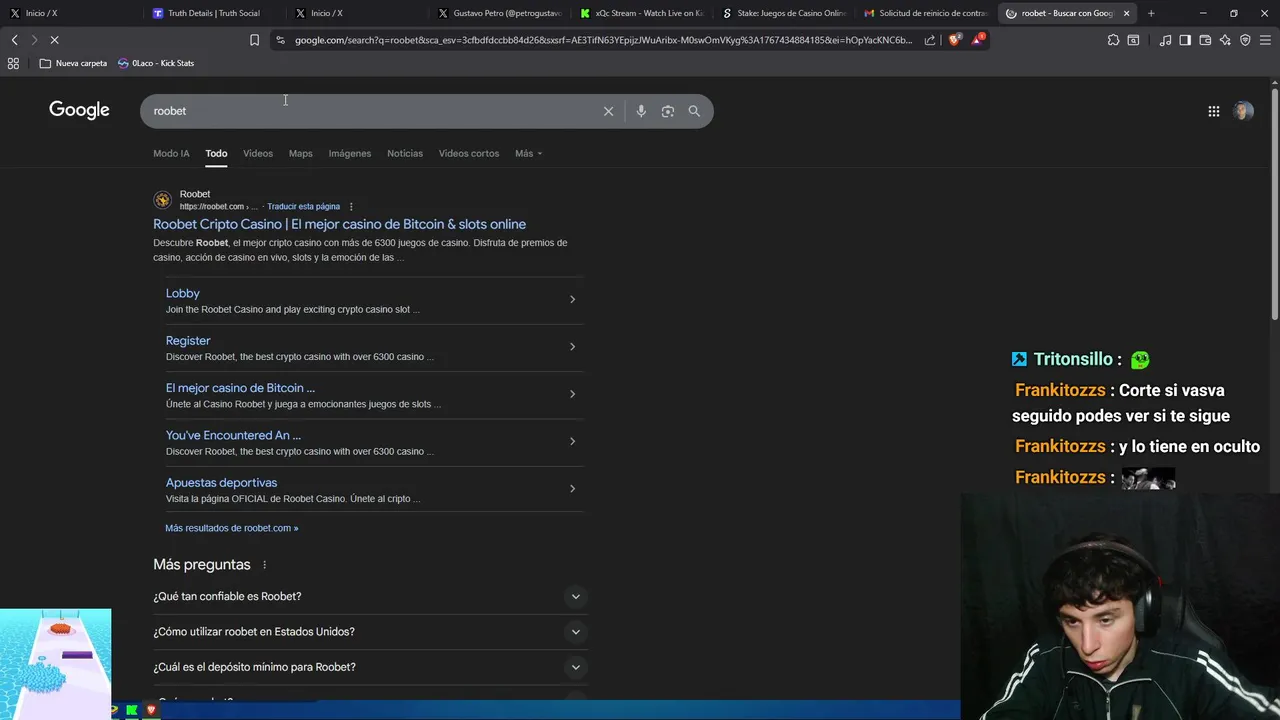Open options dots next to Roobet result

pyautogui.click(x=351, y=207)
